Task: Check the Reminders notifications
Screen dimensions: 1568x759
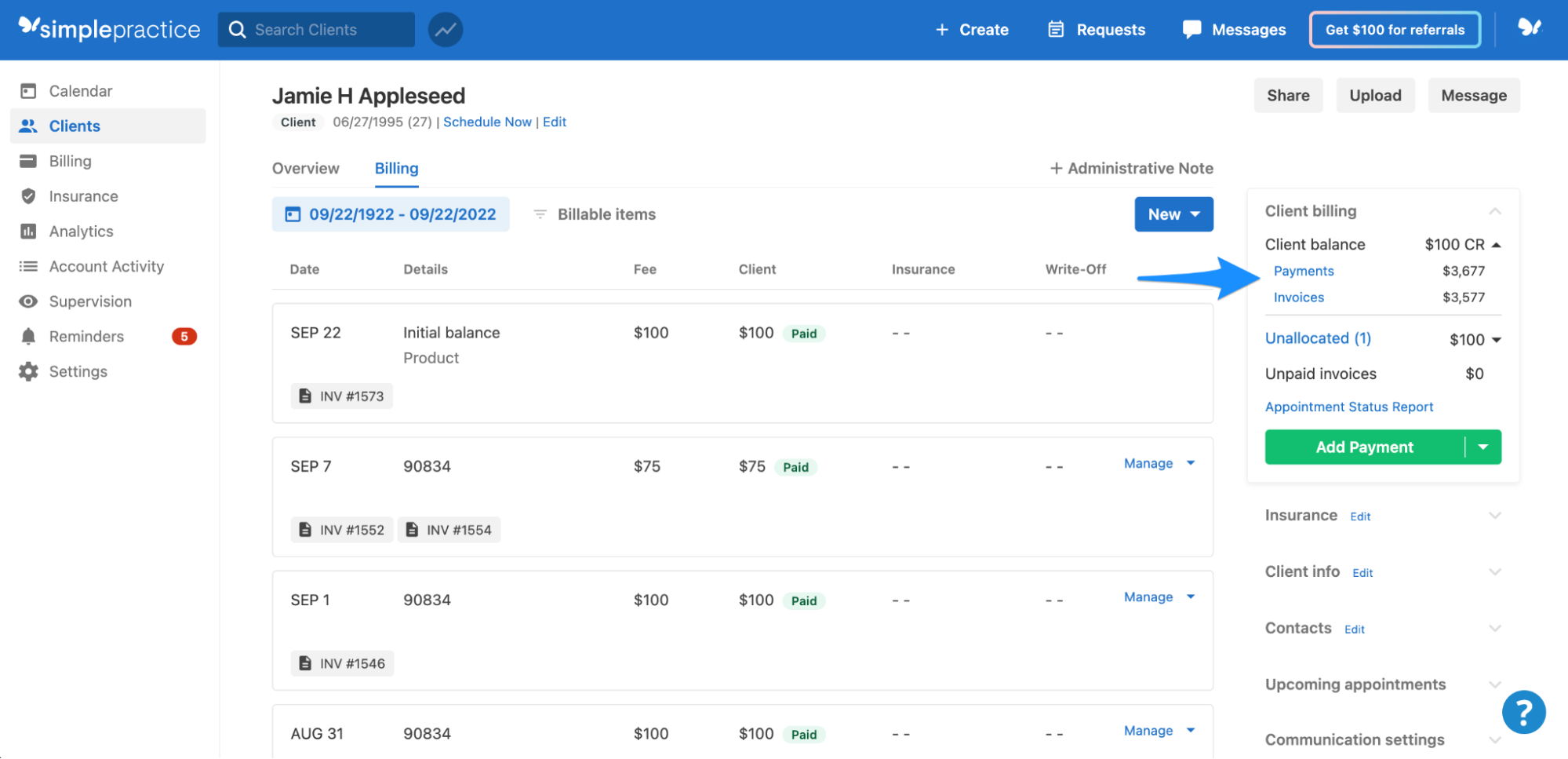Action: coord(86,336)
